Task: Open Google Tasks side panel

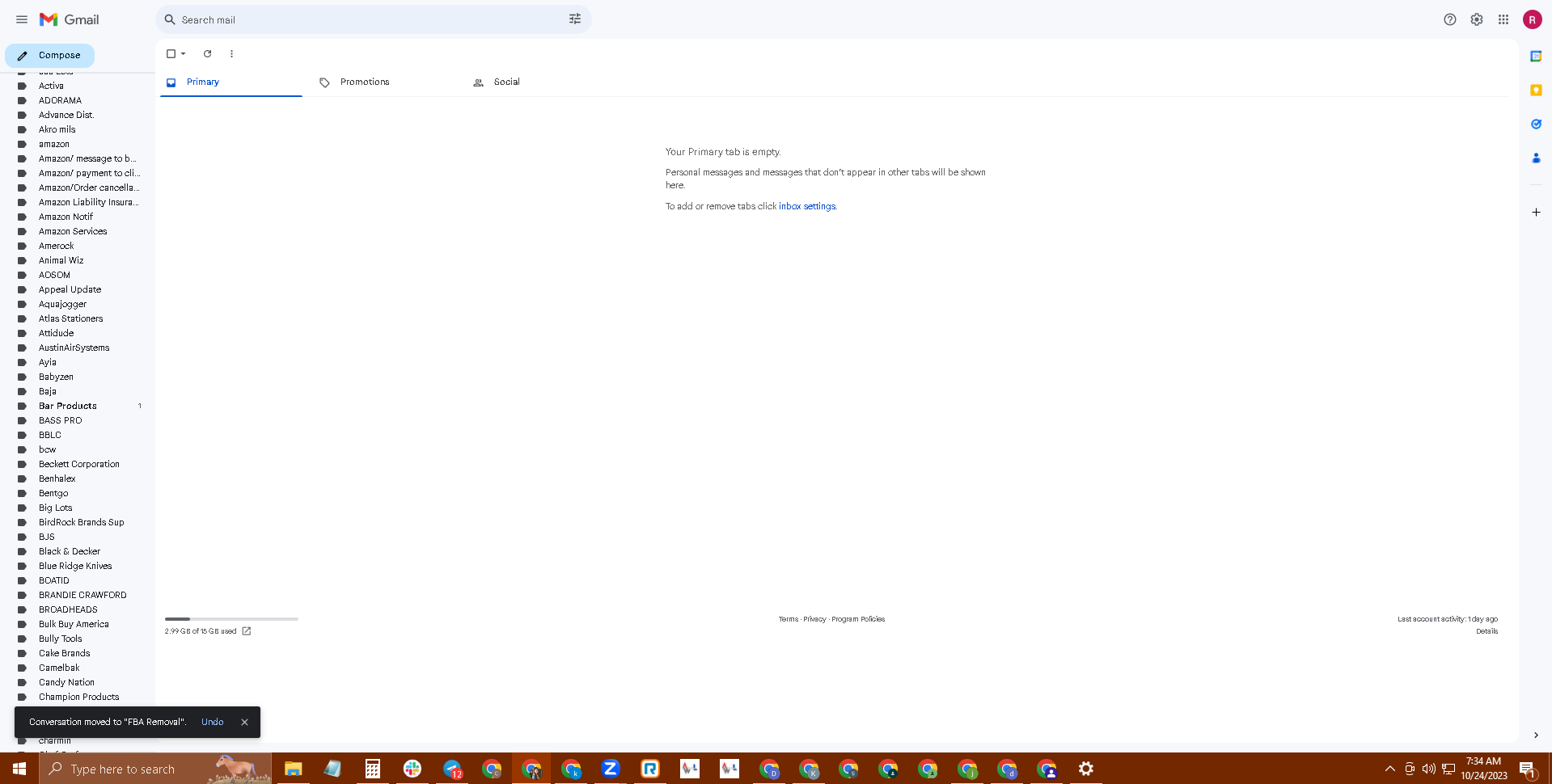Action: click(1536, 124)
